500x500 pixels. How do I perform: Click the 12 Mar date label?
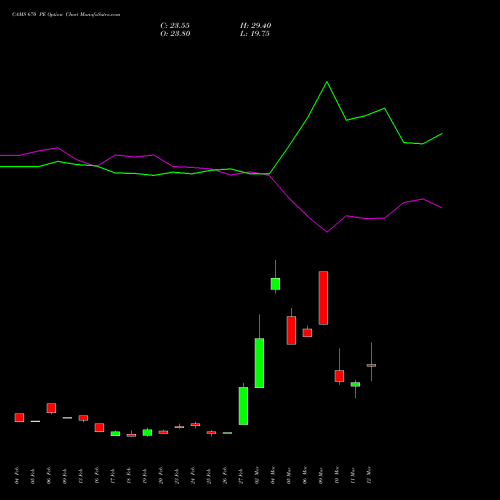[x=369, y=476]
